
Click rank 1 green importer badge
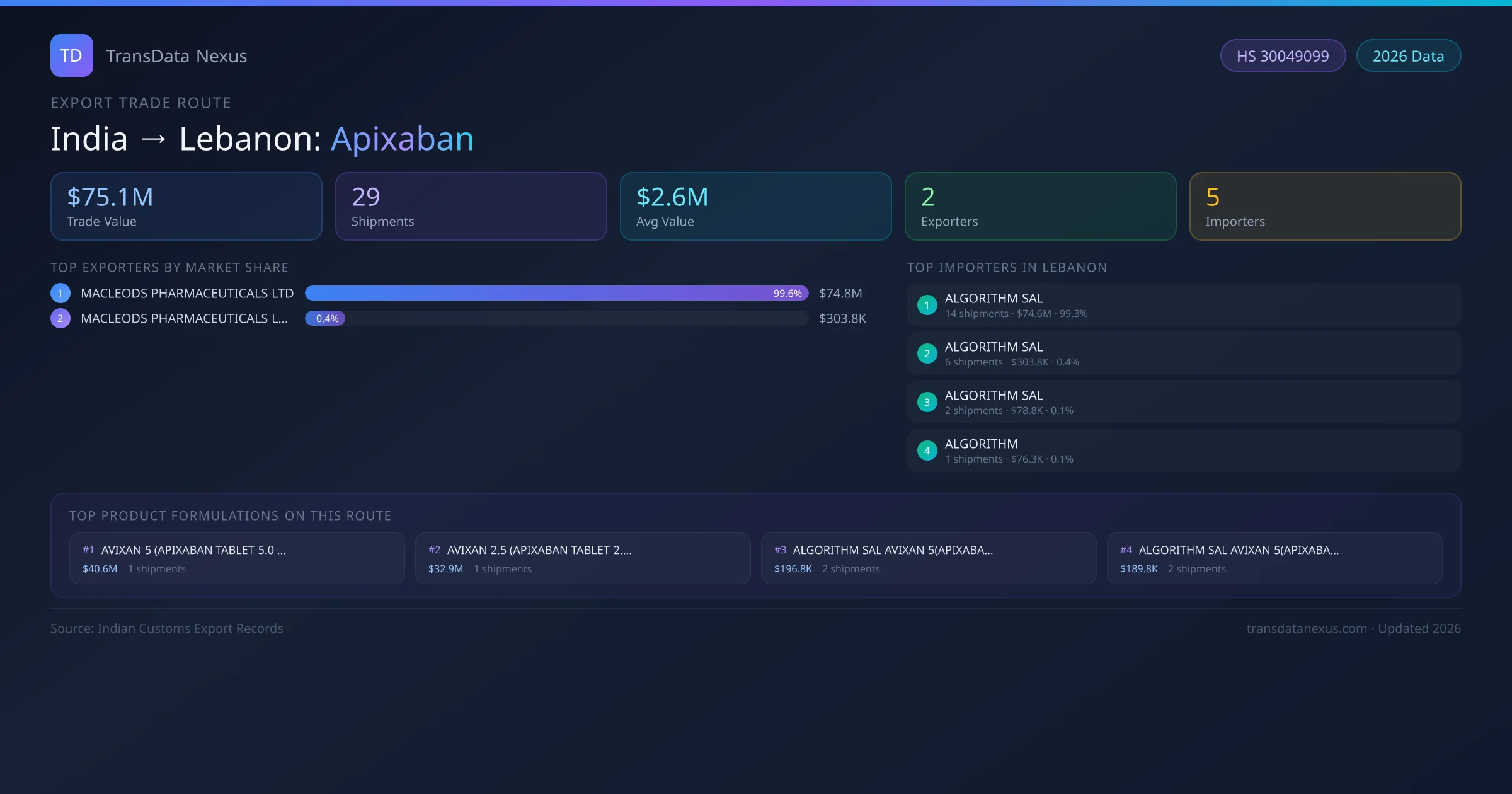(x=927, y=305)
